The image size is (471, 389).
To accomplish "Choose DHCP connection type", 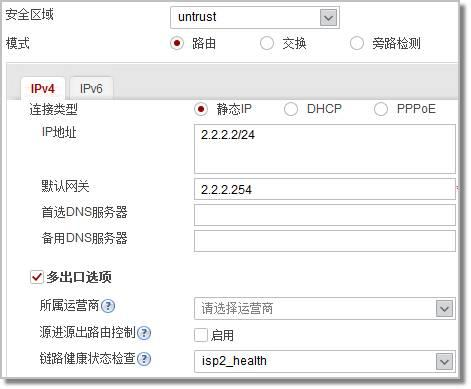I will coord(291,109).
